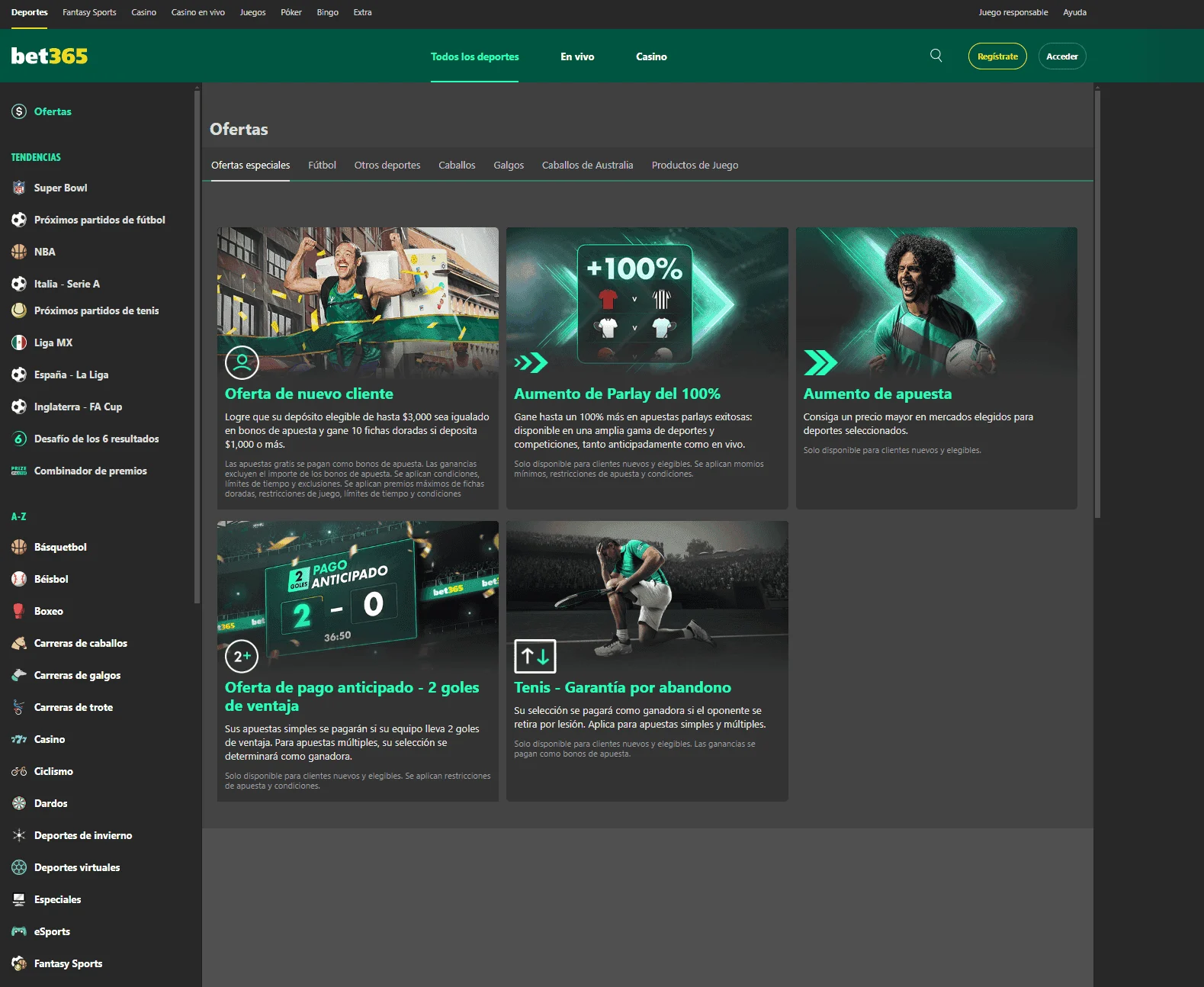
Task: Click the Ofertas dollar icon in sidebar
Action: pyautogui.click(x=19, y=111)
